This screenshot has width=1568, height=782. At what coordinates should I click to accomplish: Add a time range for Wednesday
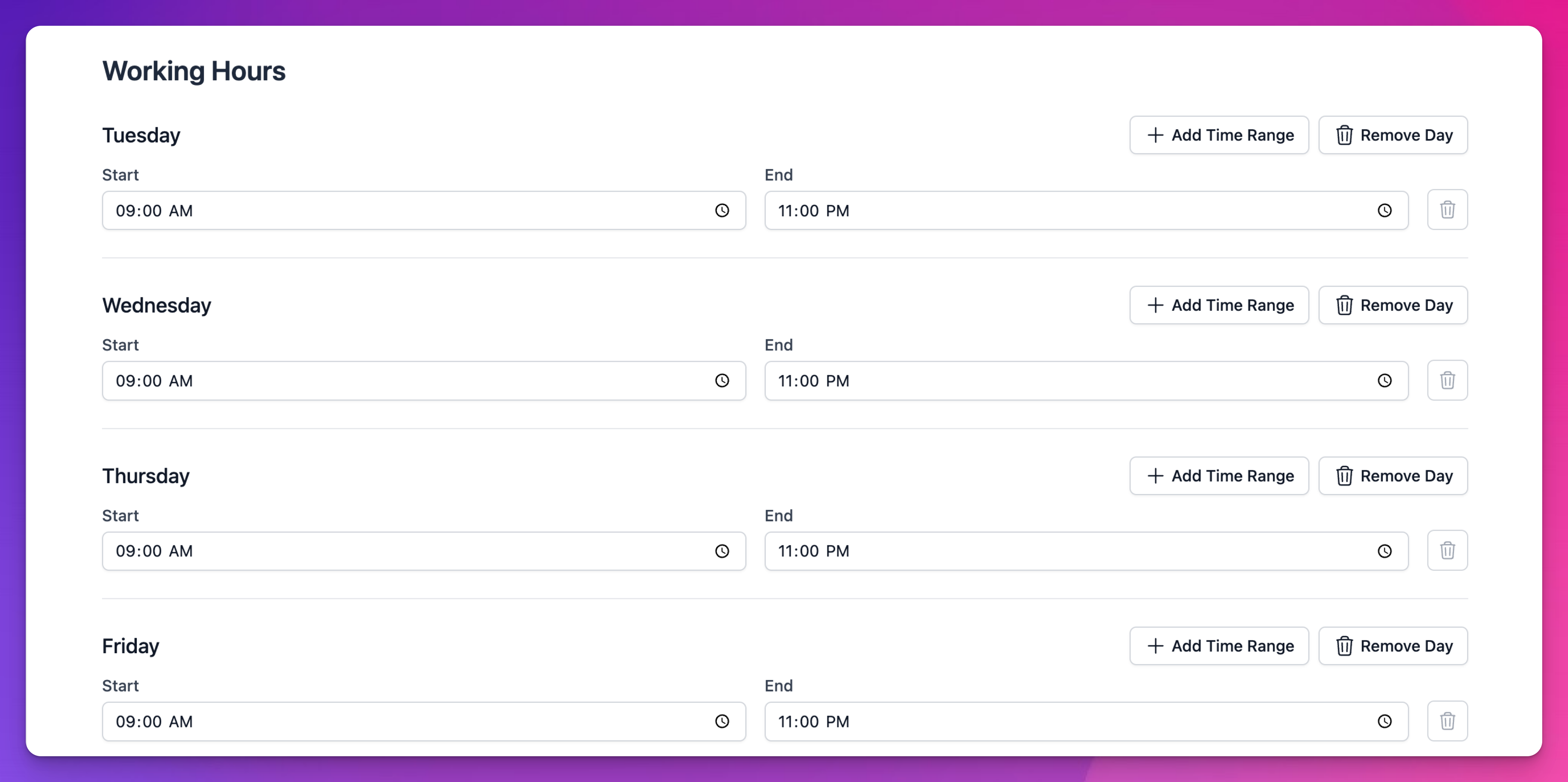point(1218,305)
